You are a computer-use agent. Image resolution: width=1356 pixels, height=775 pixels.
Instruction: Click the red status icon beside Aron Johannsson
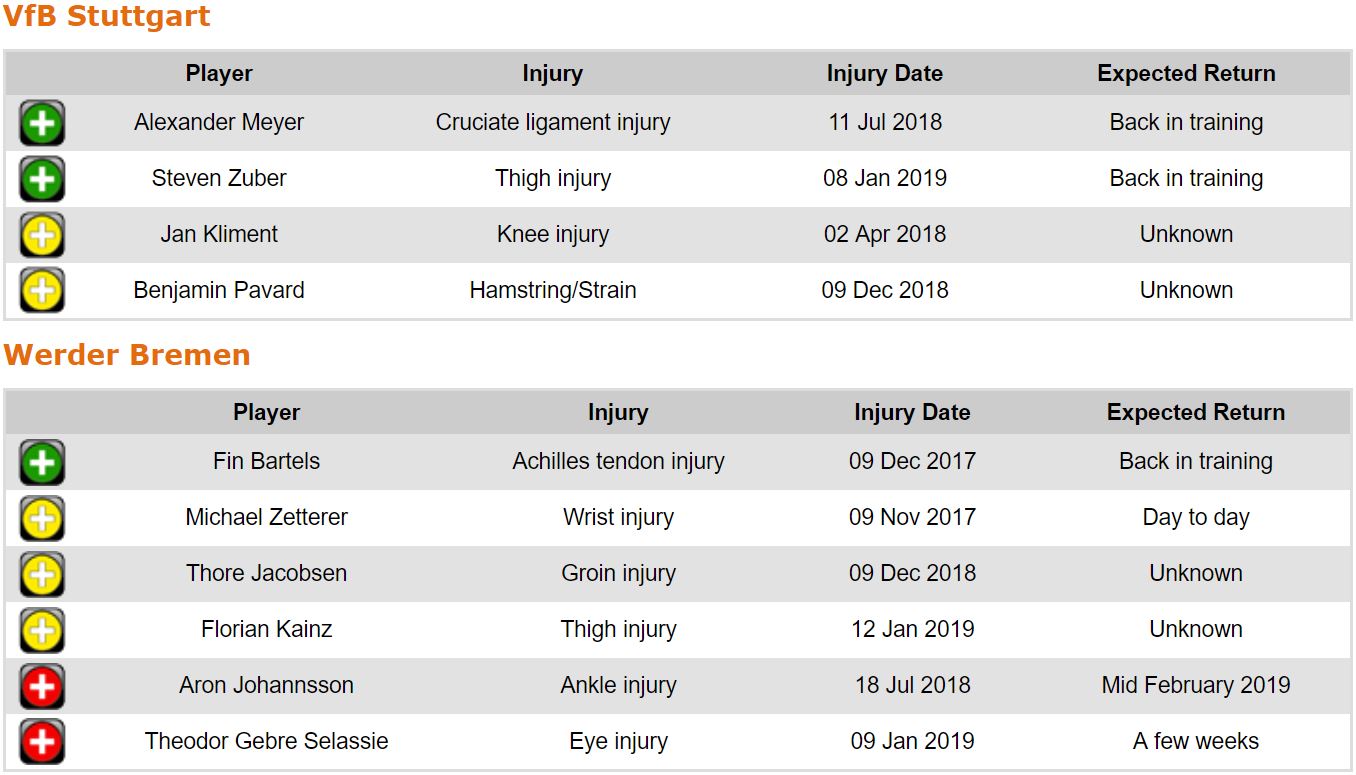pyautogui.click(x=42, y=687)
